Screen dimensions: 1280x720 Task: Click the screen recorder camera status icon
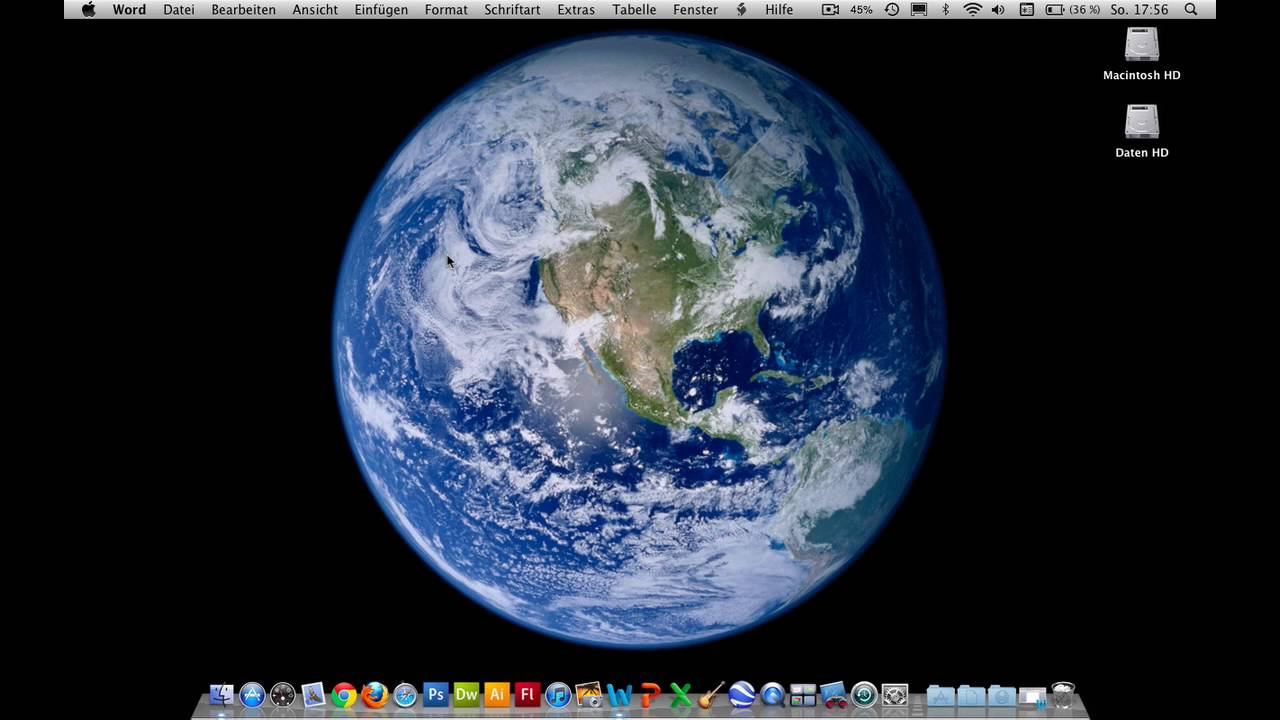click(830, 9)
